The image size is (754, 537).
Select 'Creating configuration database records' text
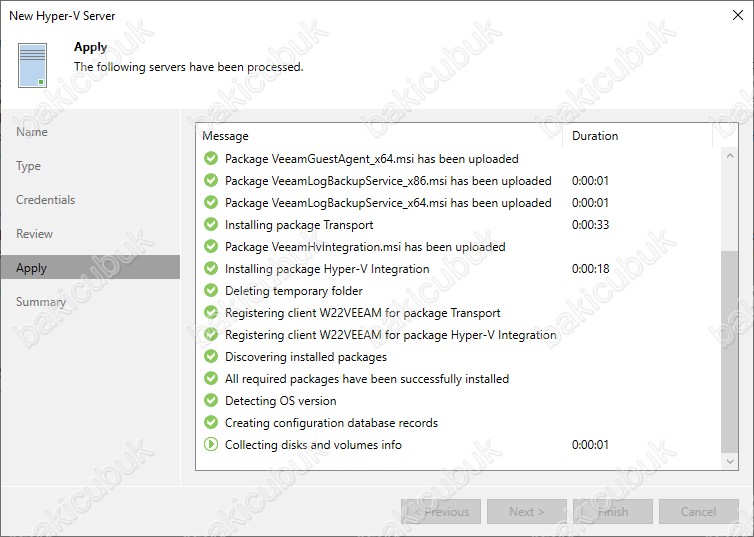tap(331, 423)
